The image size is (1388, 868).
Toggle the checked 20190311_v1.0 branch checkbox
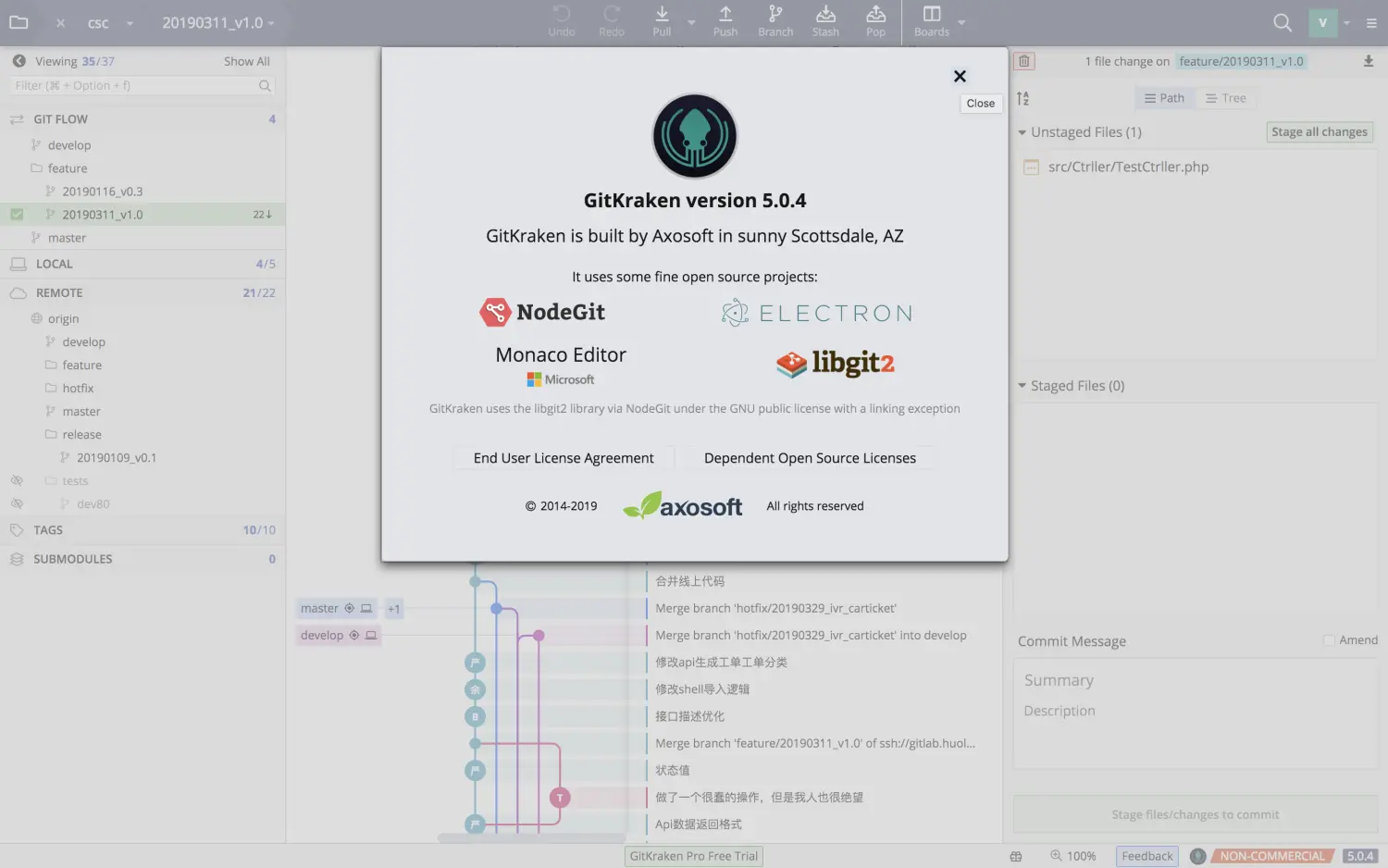coord(17,215)
